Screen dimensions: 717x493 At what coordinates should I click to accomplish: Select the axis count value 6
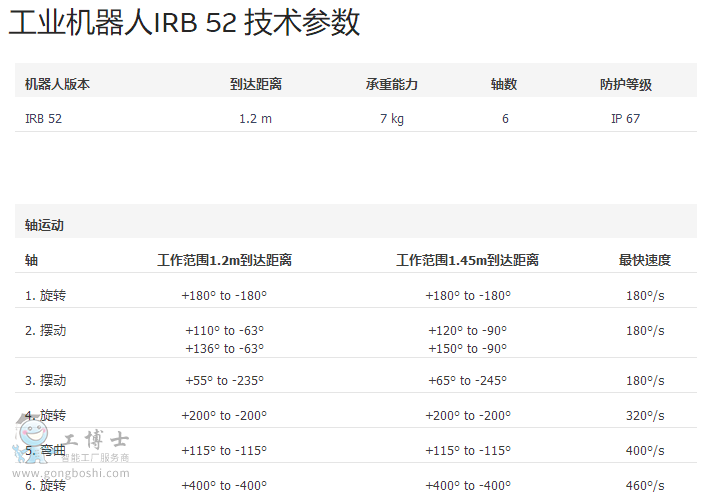505,119
